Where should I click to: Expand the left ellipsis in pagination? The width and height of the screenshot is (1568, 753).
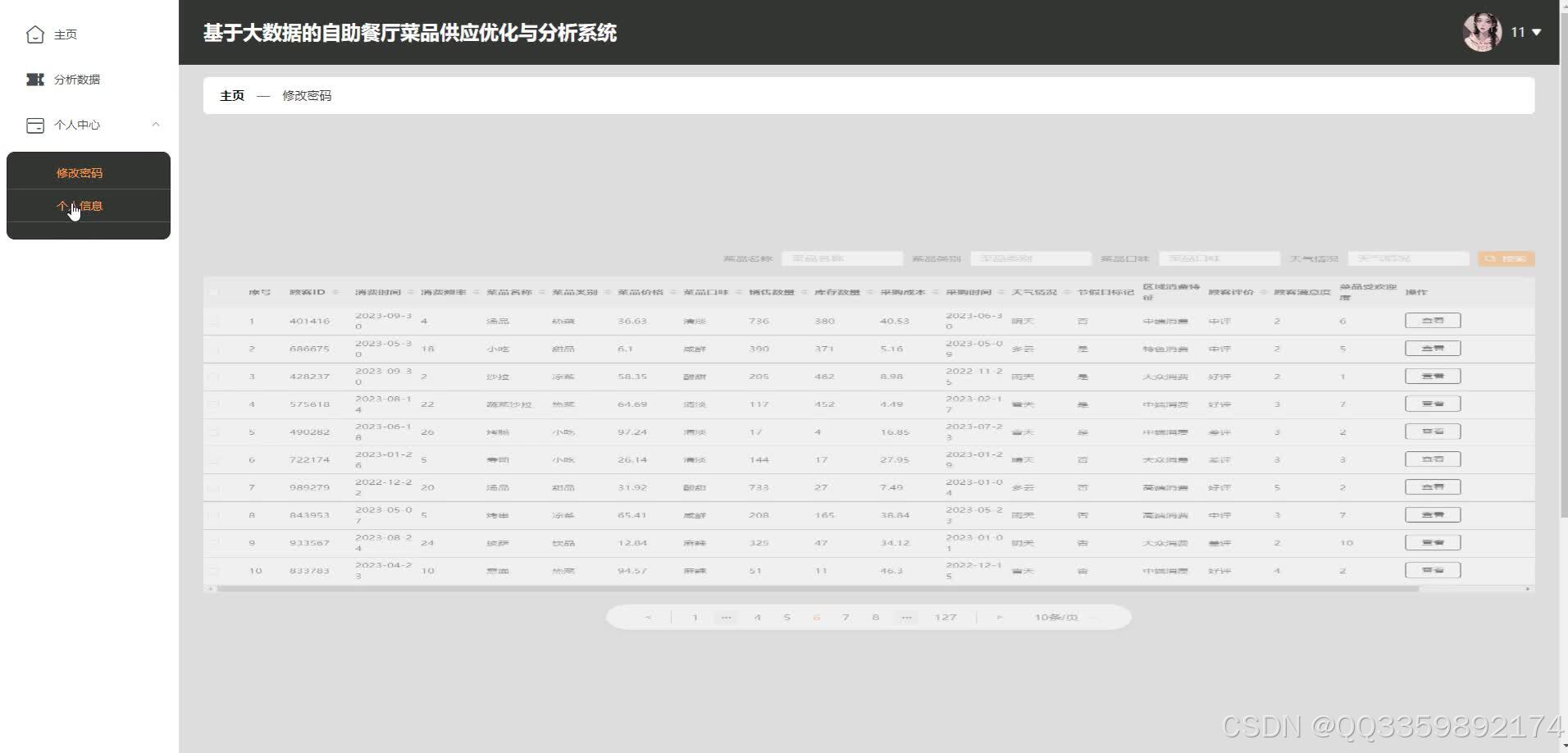726,617
